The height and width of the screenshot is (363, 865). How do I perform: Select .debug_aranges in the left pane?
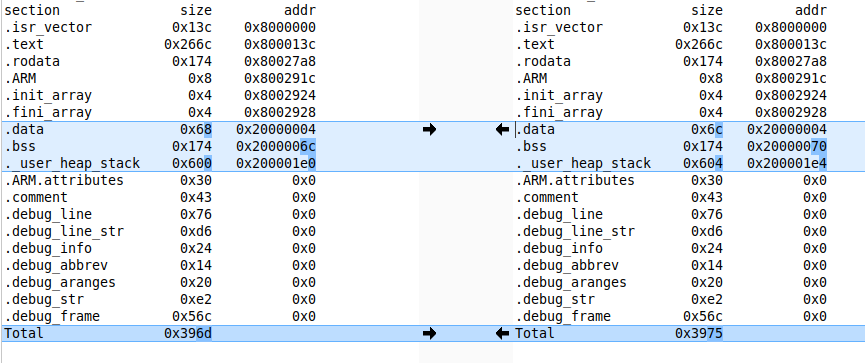point(60,282)
